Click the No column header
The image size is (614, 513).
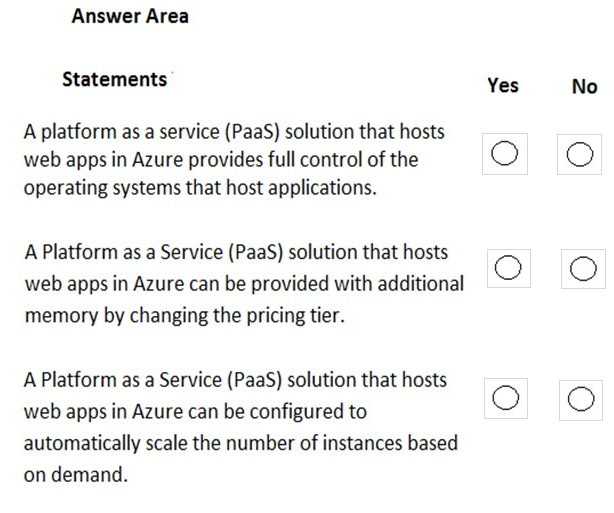click(x=584, y=87)
